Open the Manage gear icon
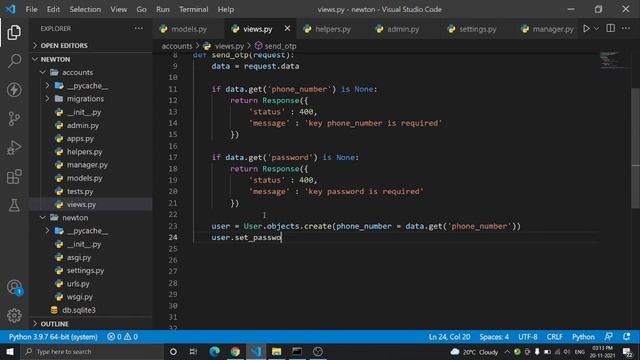Viewport: 640px width, 360px height. (x=14, y=316)
